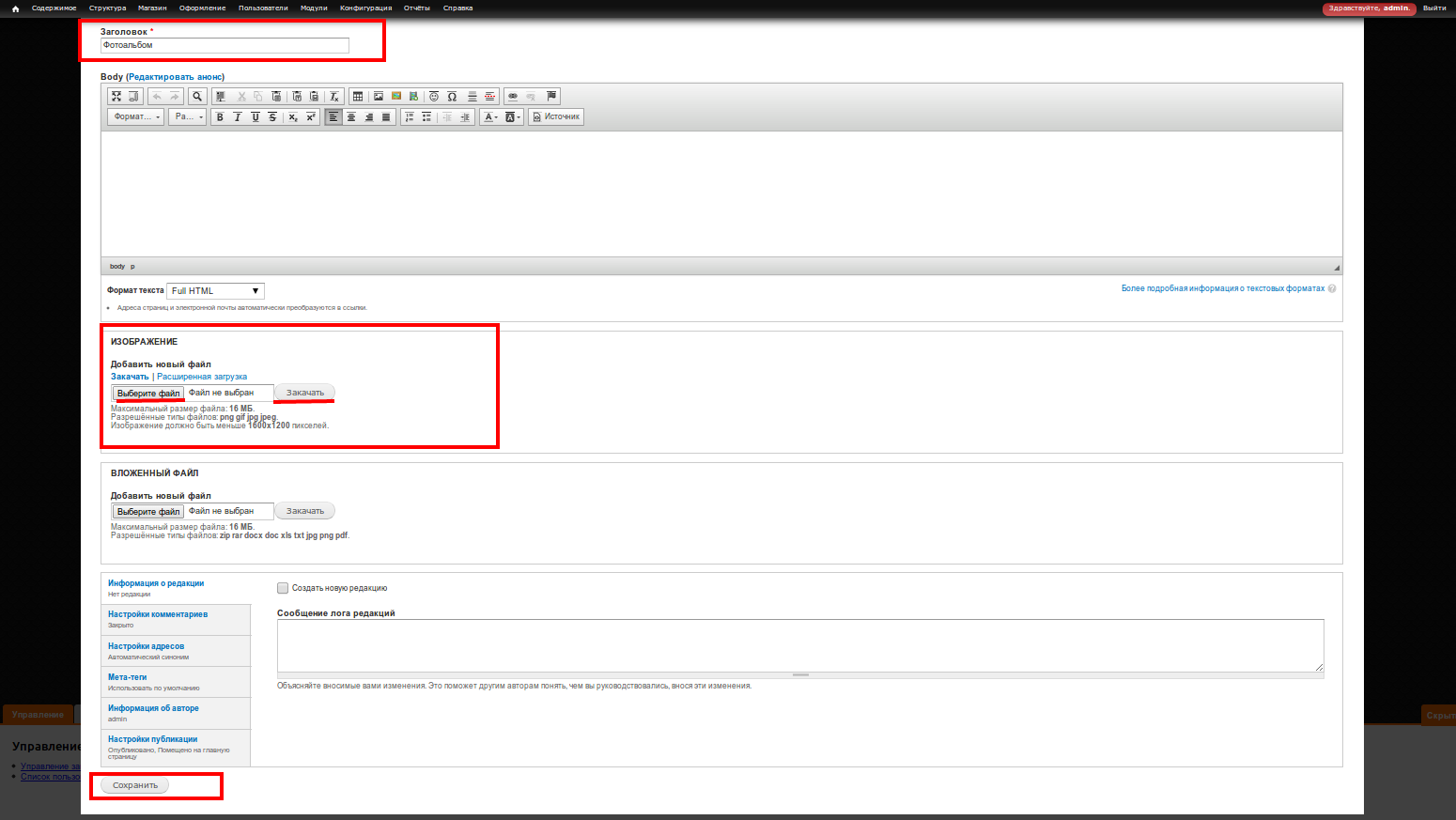Apply subscript formatting

click(x=293, y=117)
